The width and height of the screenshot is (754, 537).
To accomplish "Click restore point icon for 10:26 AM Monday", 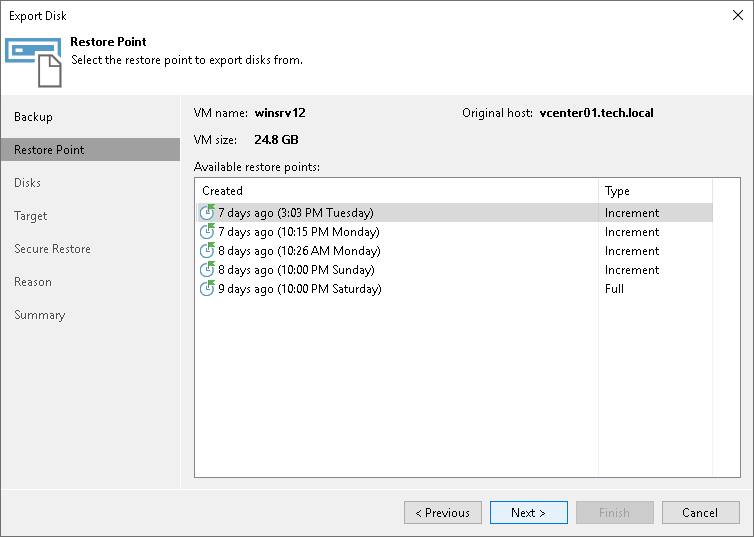I will [x=207, y=251].
